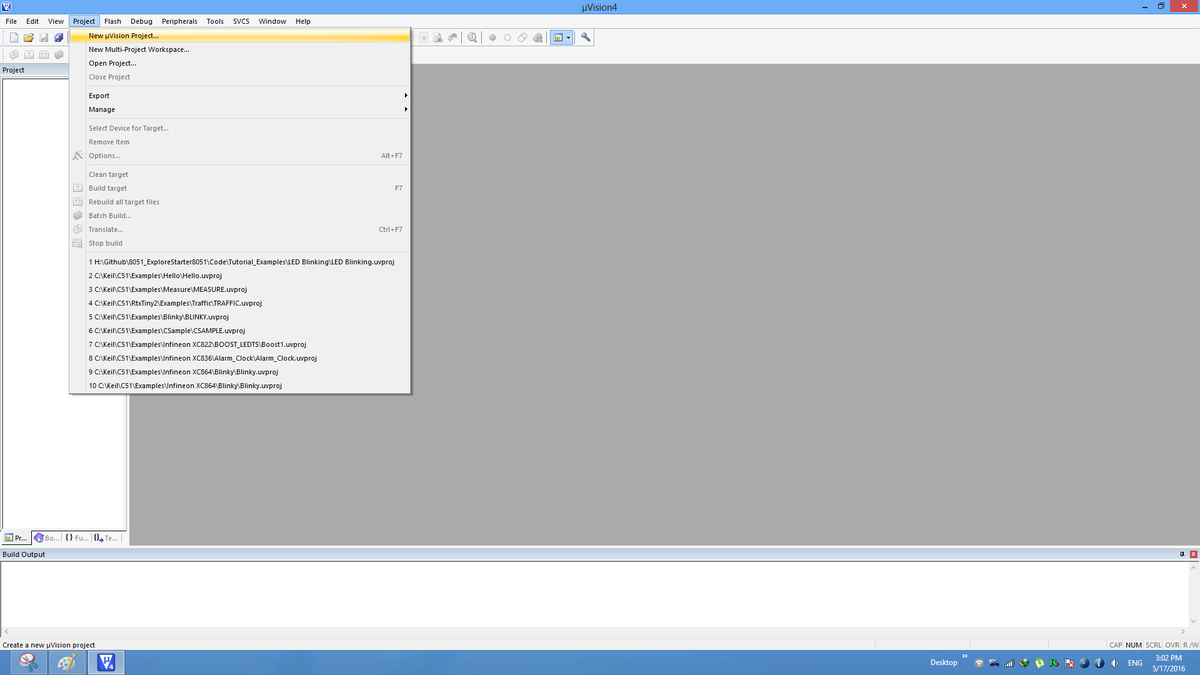The width and height of the screenshot is (1200, 675).
Task: Expand the Manage submenu
Action: 240,109
